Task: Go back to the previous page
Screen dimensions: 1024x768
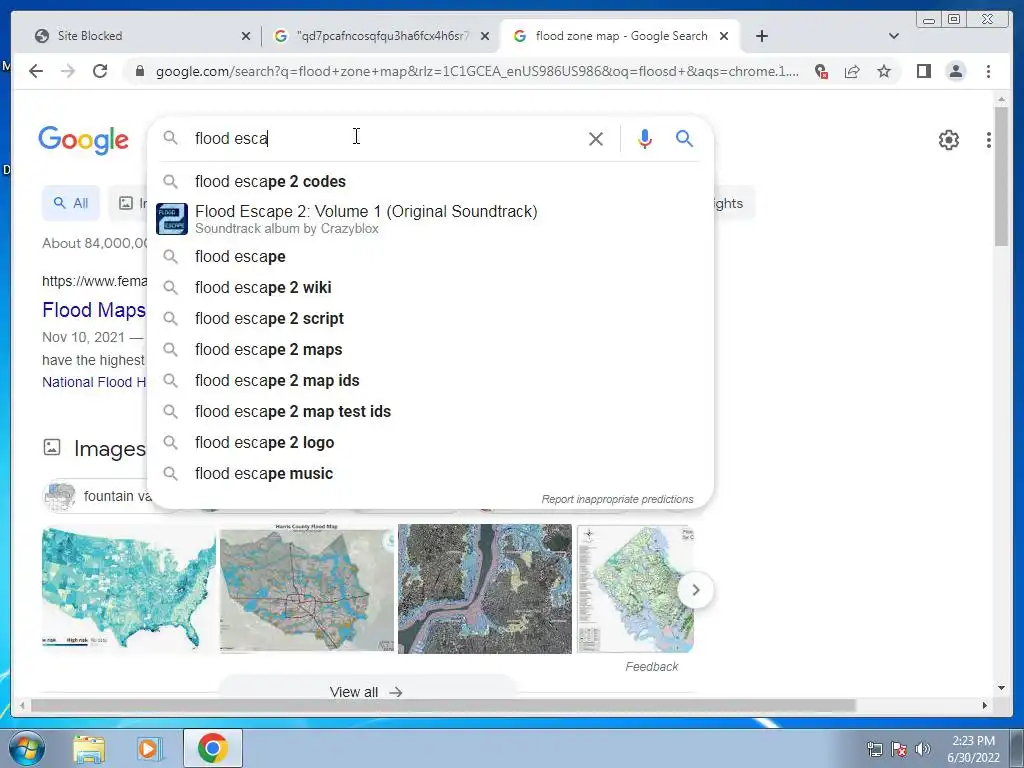Action: (x=36, y=71)
